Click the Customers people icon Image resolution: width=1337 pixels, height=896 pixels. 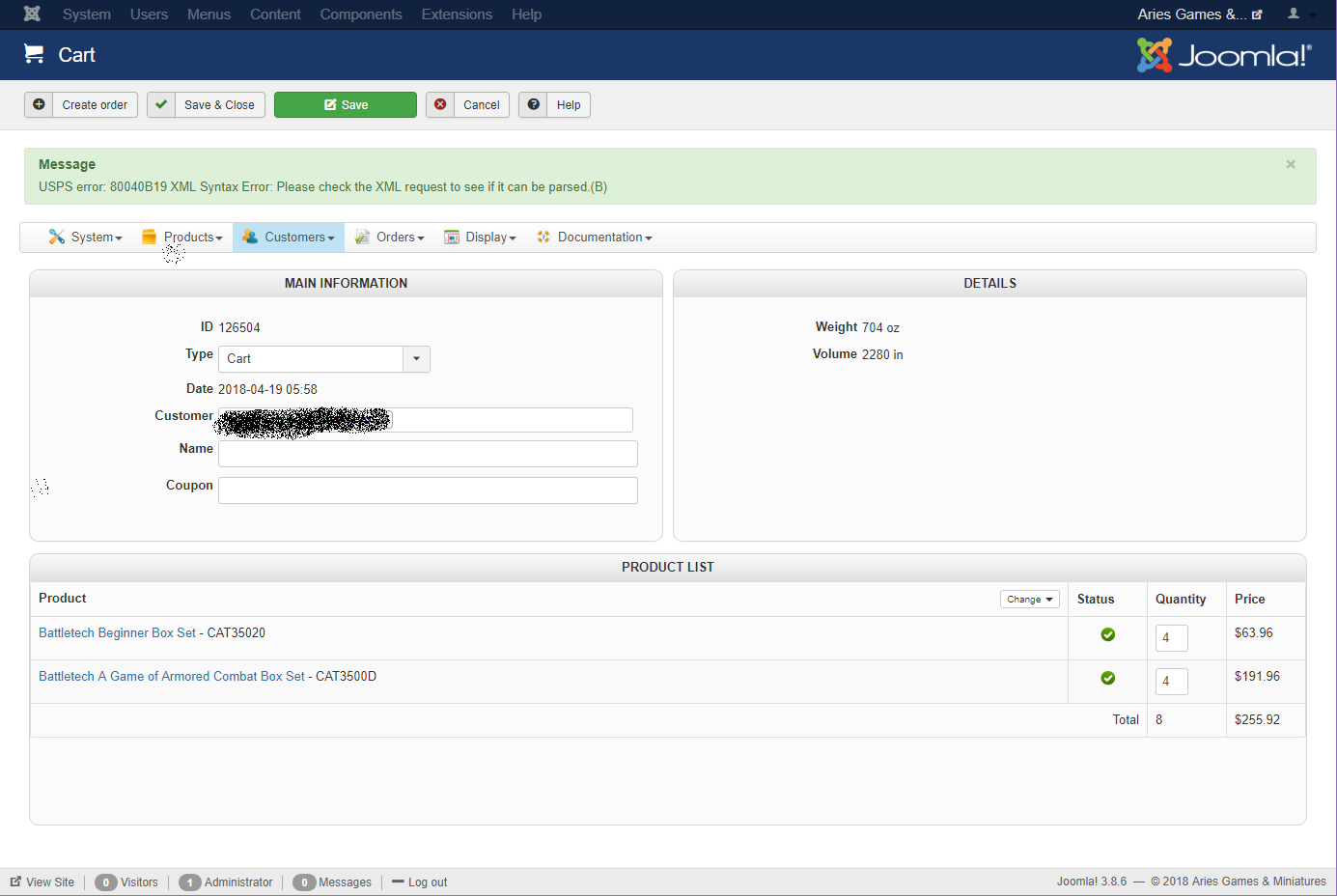250,237
